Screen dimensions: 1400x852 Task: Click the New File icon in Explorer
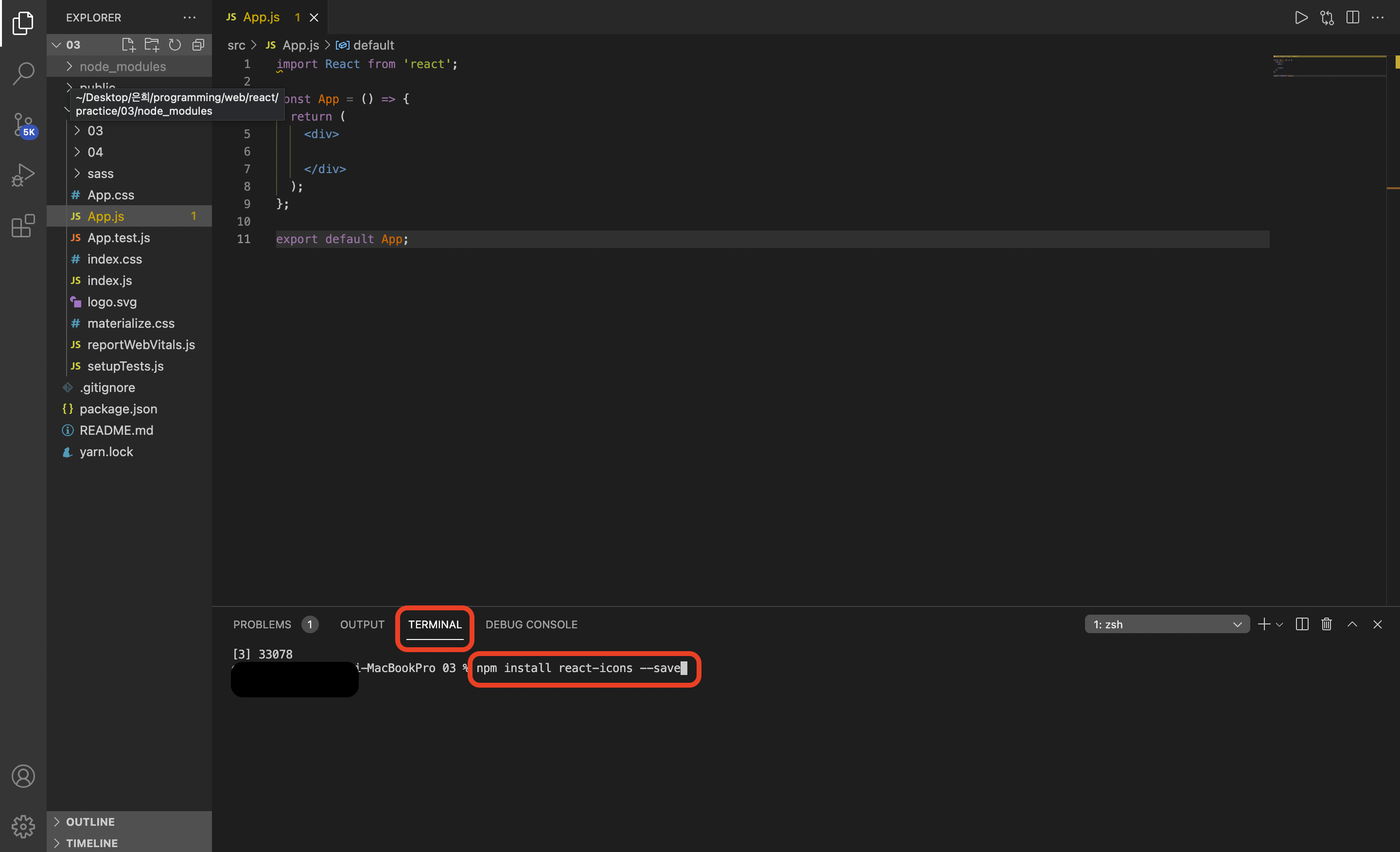(x=128, y=45)
